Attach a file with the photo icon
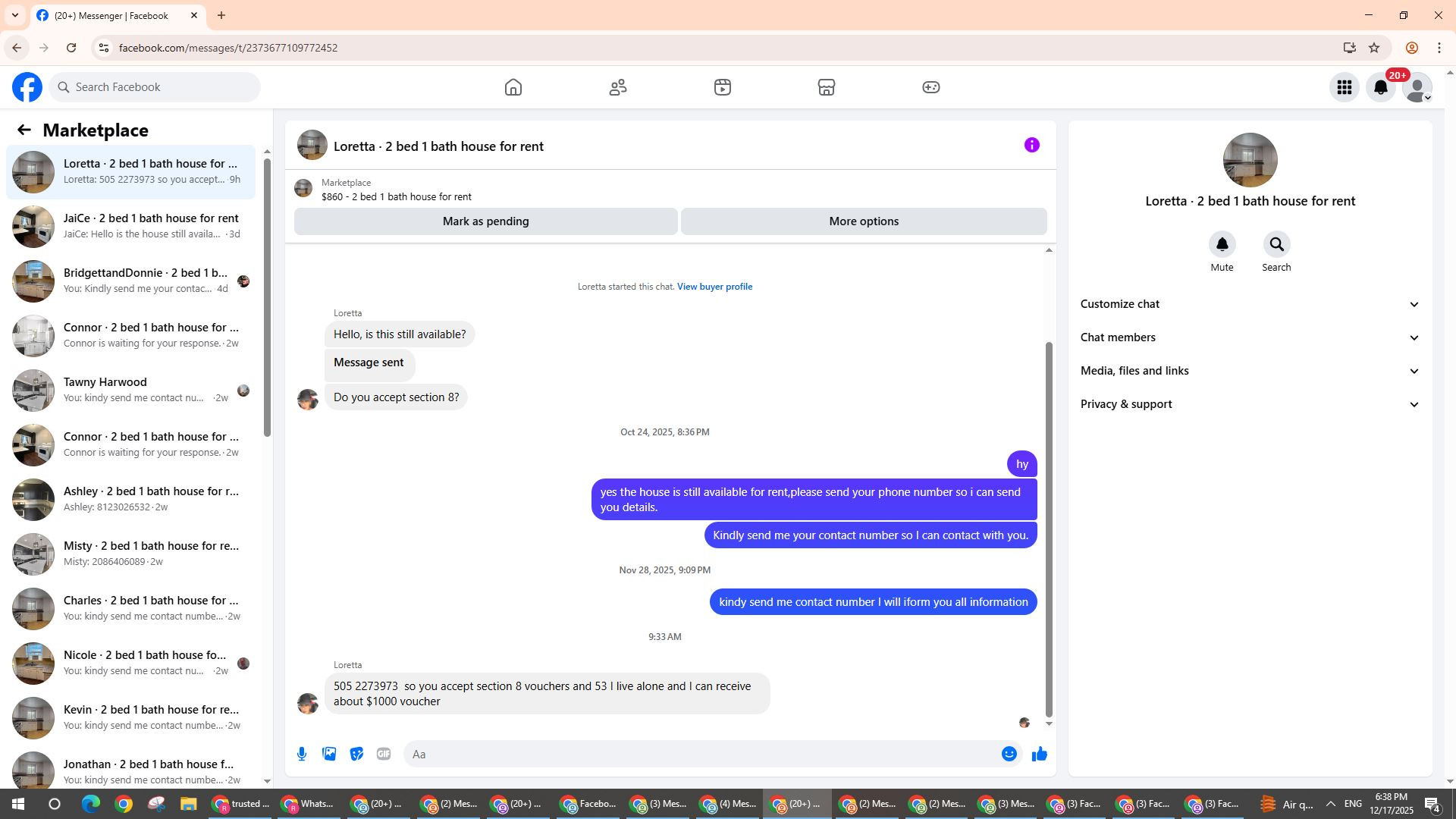Viewport: 1456px width, 819px height. tap(329, 754)
